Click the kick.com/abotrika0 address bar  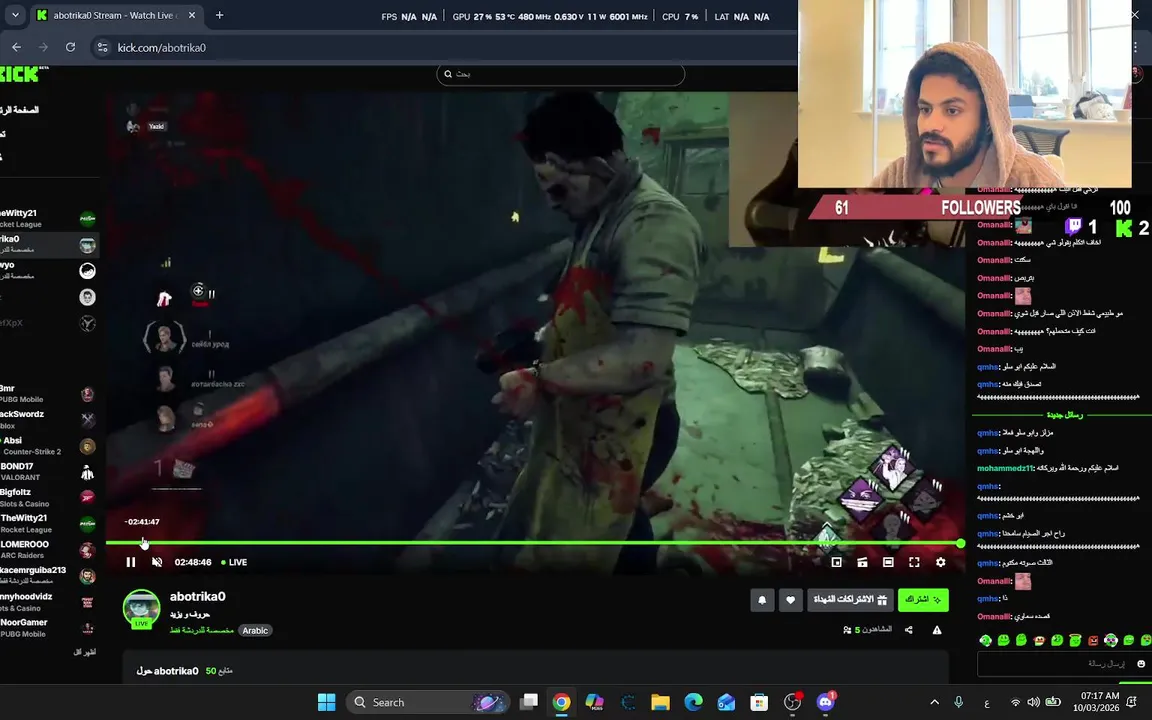162,48
